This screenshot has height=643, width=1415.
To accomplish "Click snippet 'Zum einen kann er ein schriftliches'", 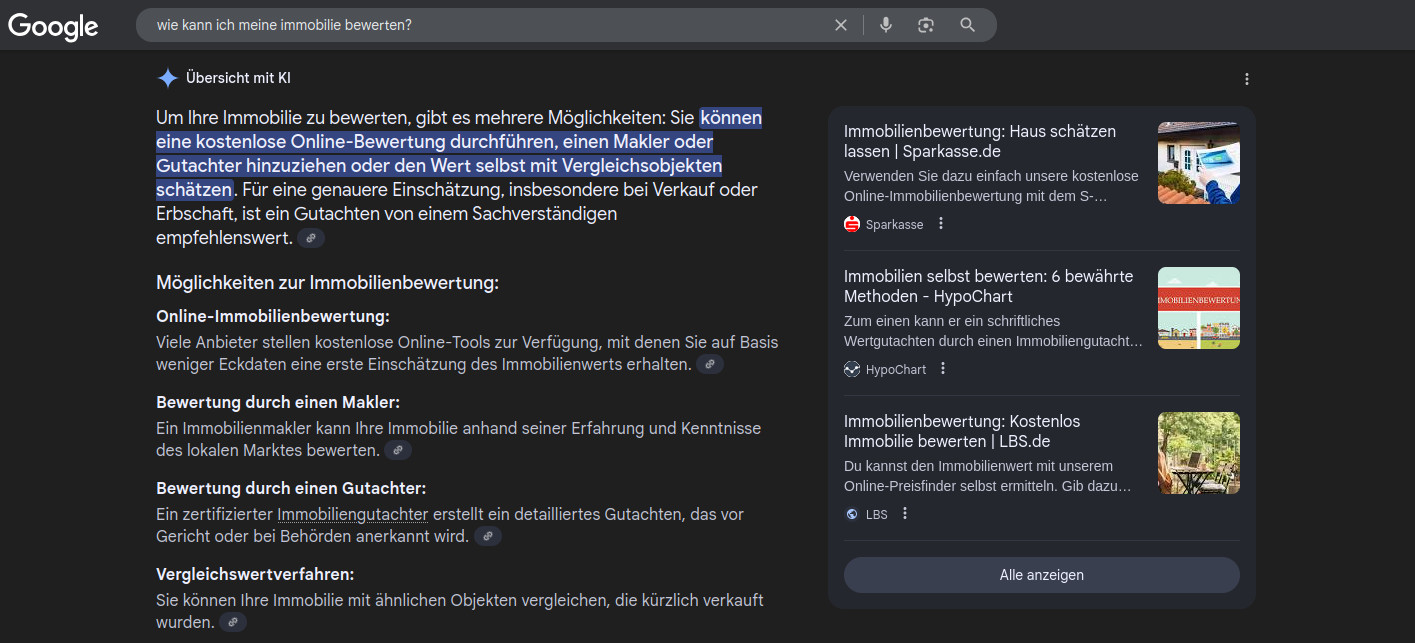I will coord(952,321).
